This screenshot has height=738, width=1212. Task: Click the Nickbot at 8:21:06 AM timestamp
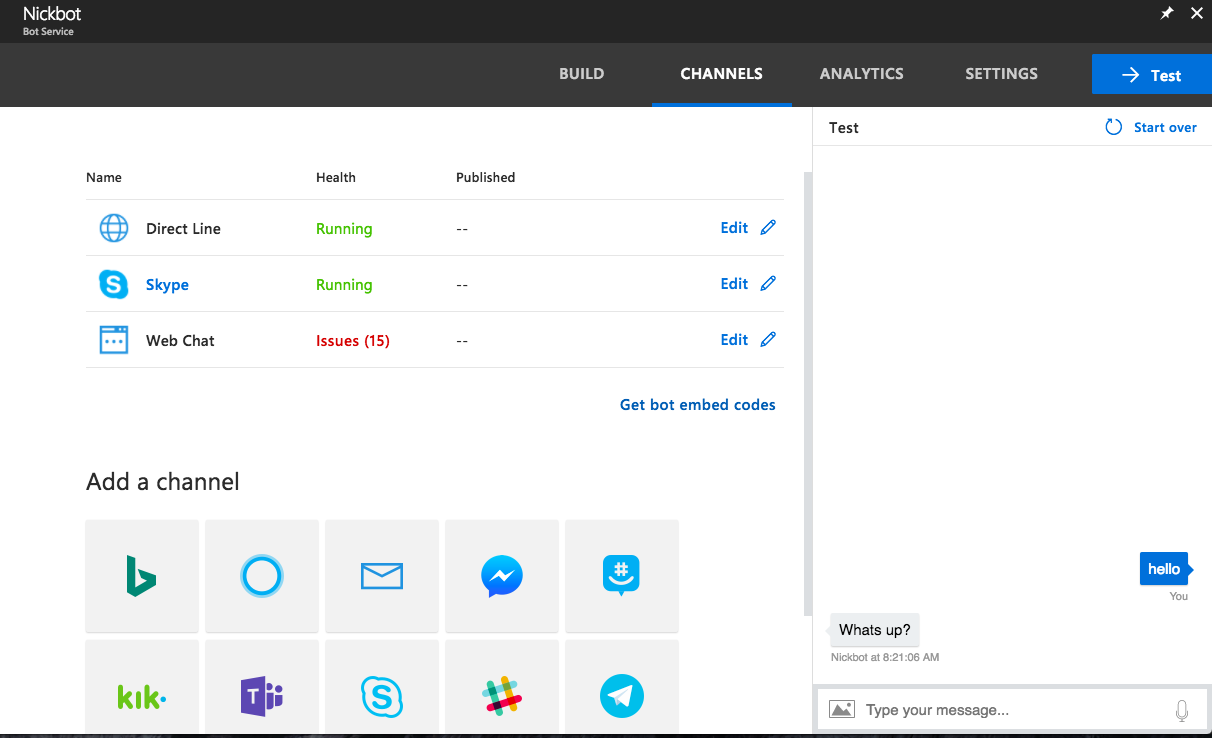pyautogui.click(x=885, y=657)
